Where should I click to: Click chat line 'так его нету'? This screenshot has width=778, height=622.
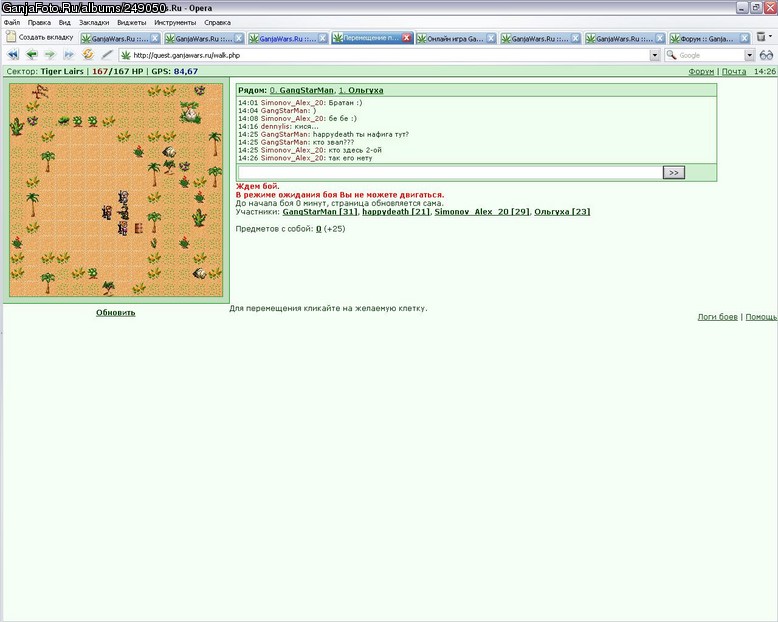click(x=305, y=158)
